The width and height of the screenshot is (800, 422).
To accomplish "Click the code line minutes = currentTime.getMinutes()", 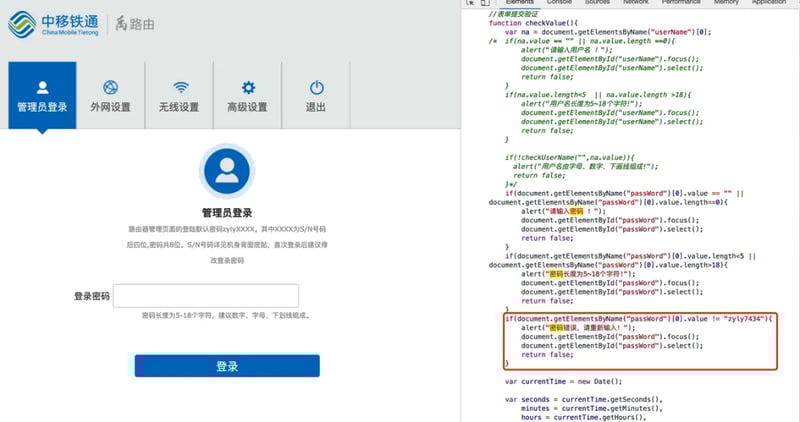I will click(x=591, y=408).
